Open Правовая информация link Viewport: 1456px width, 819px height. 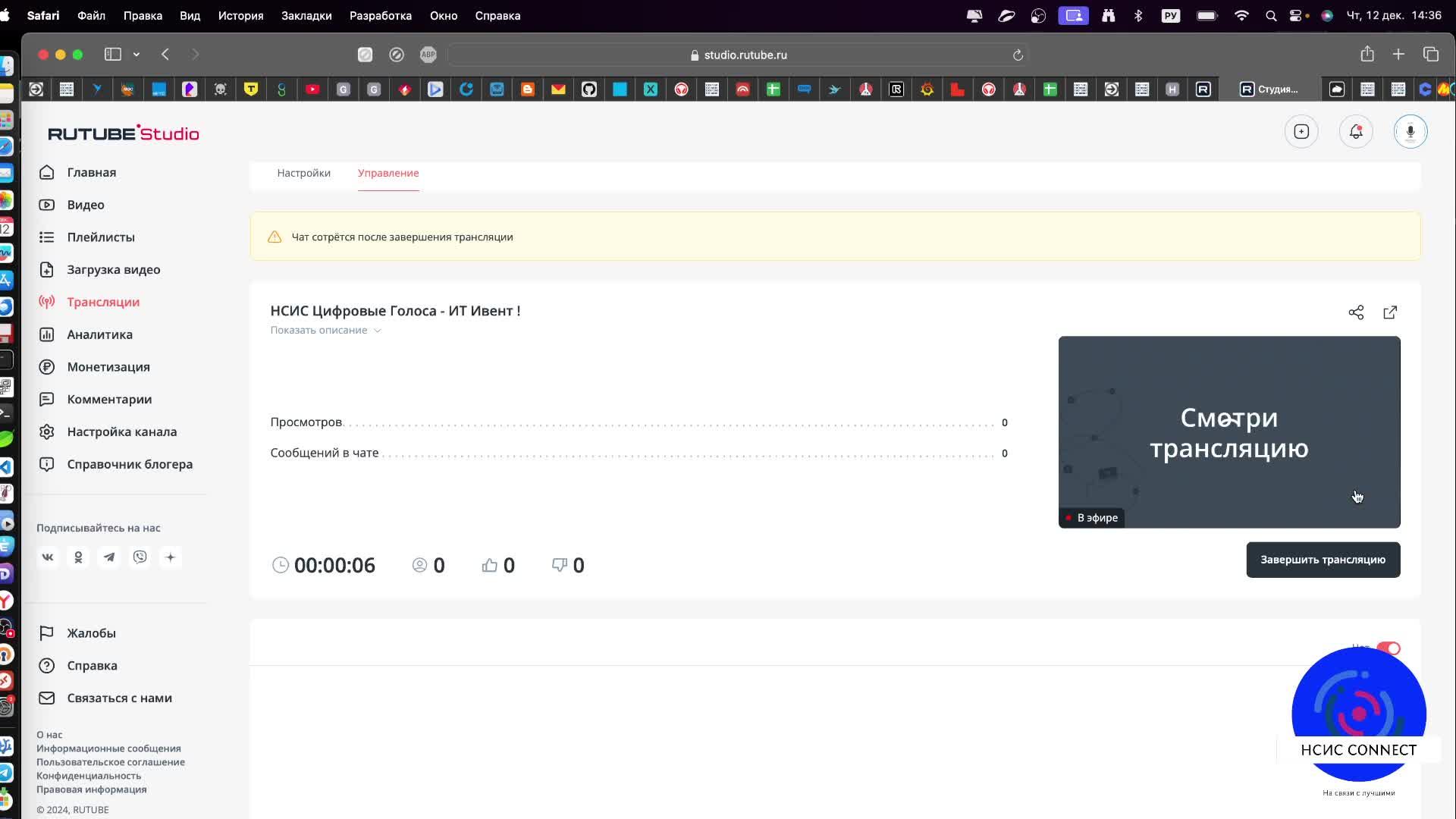[x=92, y=789]
